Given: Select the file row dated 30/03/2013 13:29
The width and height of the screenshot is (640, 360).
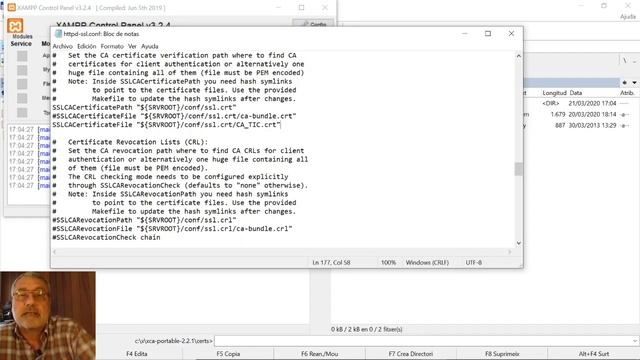Looking at the screenshot, I should [582, 126].
